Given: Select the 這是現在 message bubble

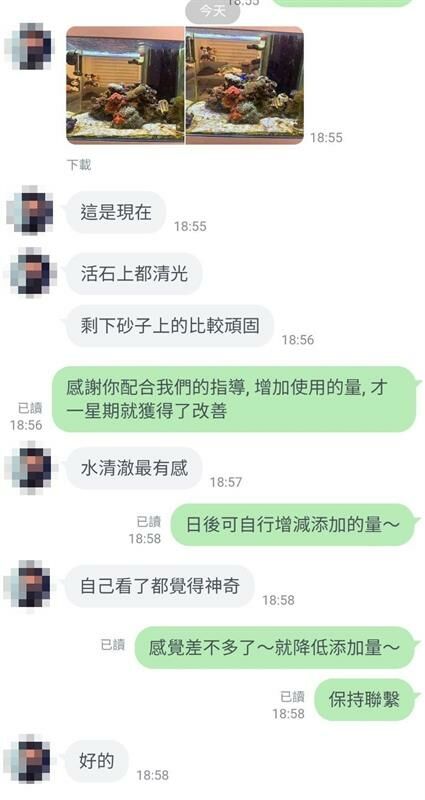Looking at the screenshot, I should click(115, 212).
